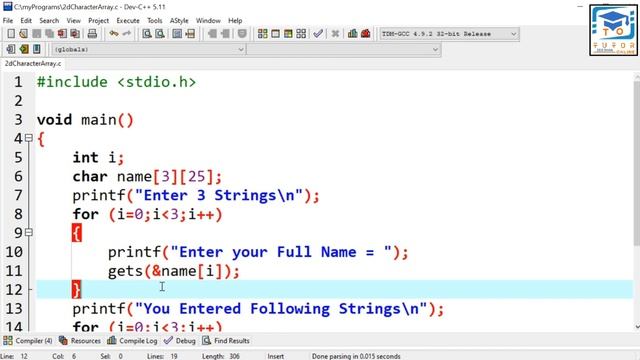Switch to the Resources bottom tab
640x360 pixels.
tap(80, 340)
